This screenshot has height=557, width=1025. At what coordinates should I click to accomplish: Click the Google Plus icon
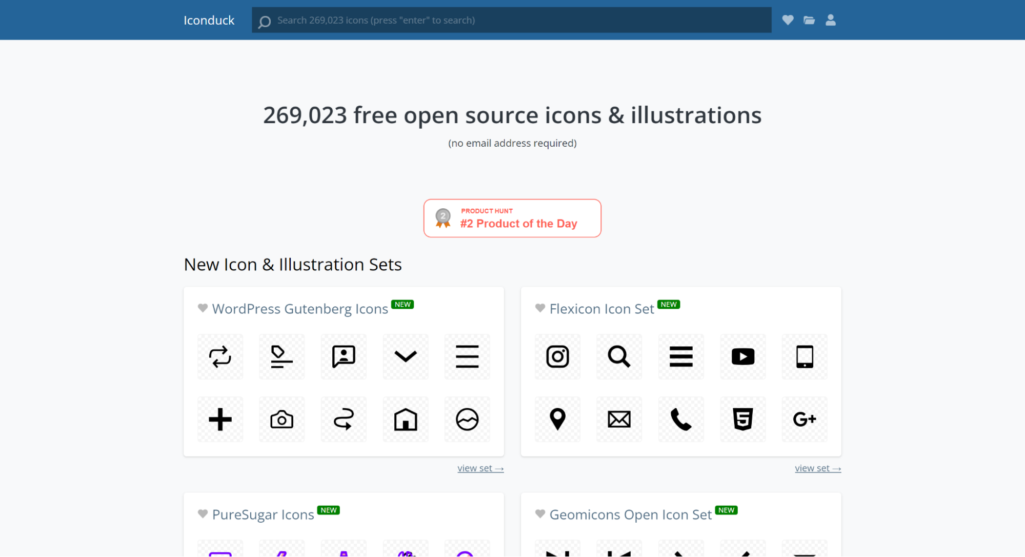804,419
